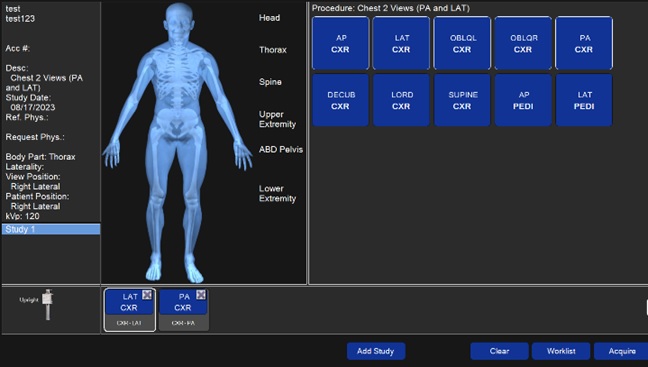Choose the Head body region
The height and width of the screenshot is (367, 648).
[x=269, y=18]
